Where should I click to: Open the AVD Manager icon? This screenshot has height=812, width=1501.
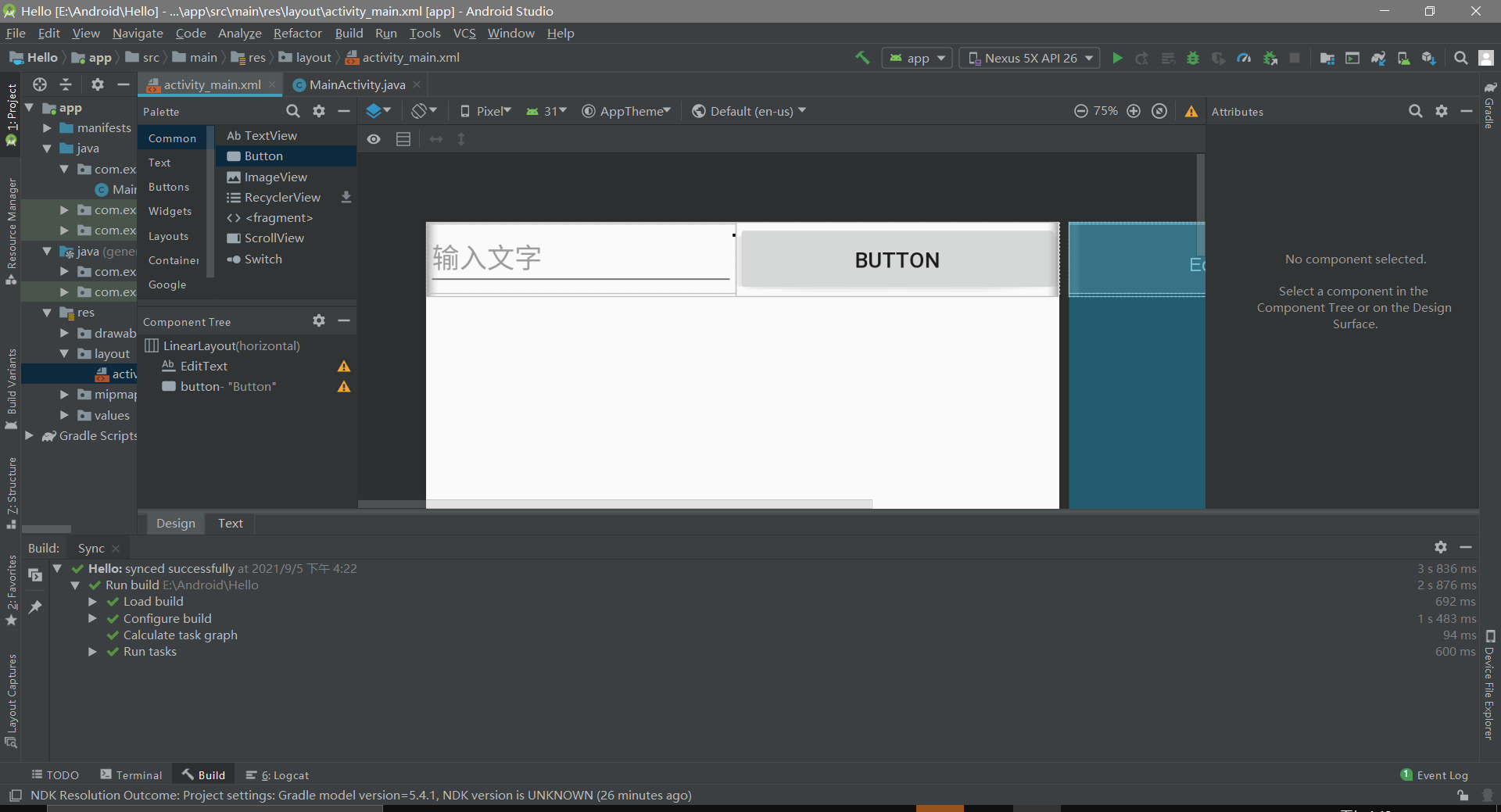[1403, 58]
